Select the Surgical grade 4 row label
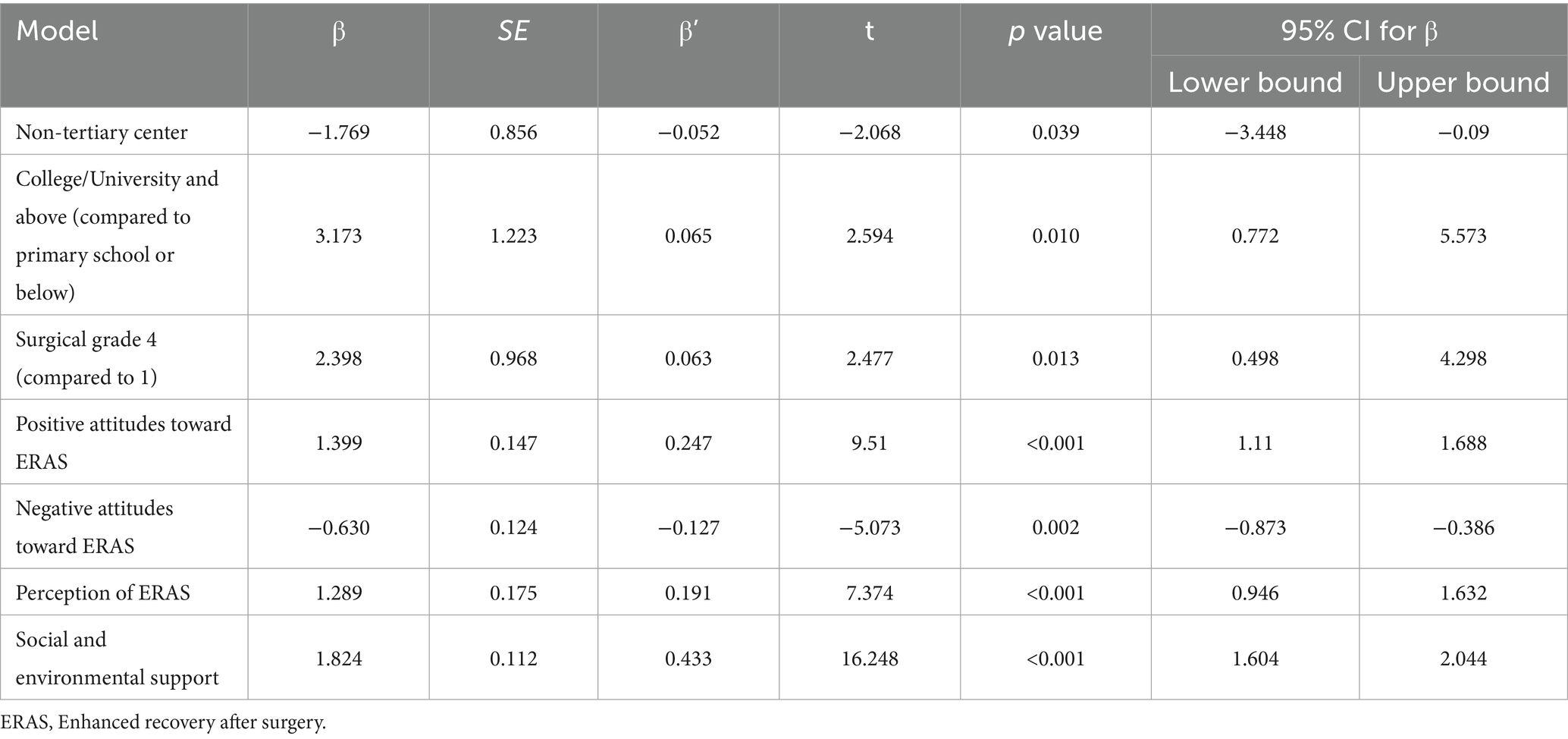The width and height of the screenshot is (1568, 739). [86, 358]
